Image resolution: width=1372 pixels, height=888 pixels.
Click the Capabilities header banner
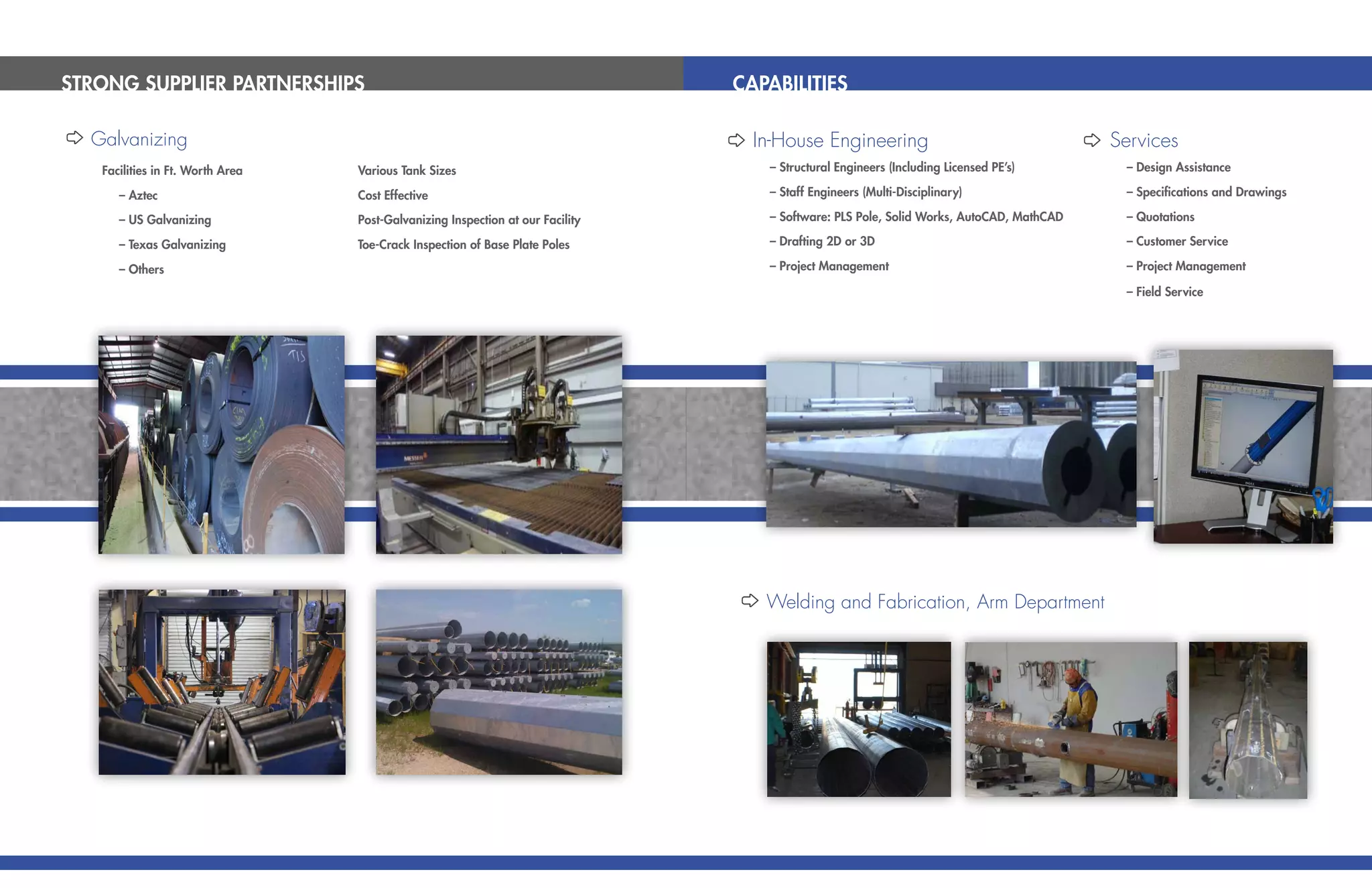pyautogui.click(x=790, y=82)
